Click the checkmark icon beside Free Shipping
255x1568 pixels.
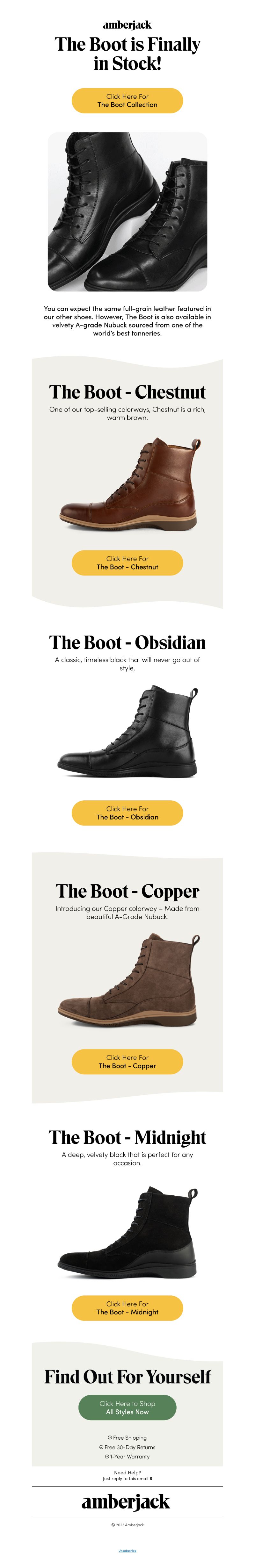[x=110, y=1437]
